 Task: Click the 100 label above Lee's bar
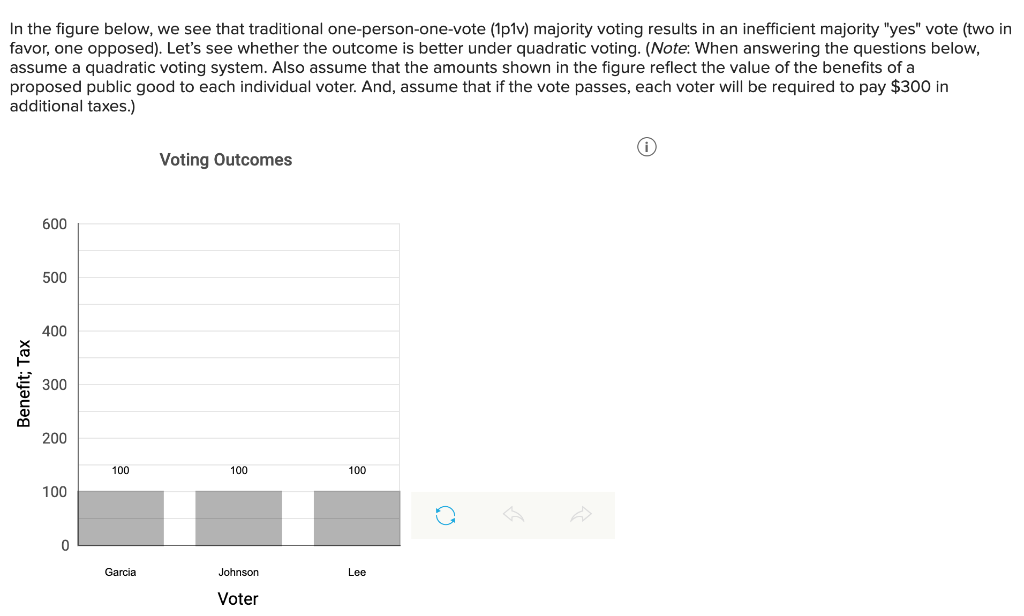pyautogui.click(x=356, y=469)
